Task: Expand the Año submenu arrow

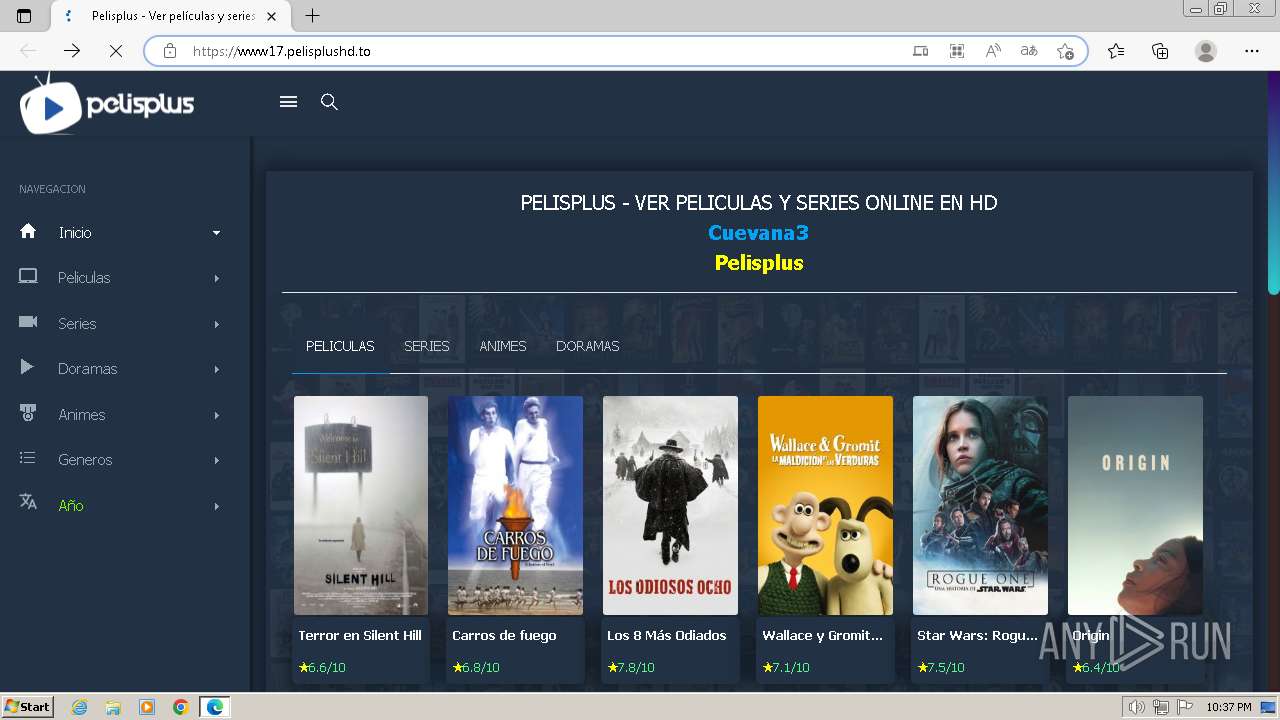Action: (216, 506)
